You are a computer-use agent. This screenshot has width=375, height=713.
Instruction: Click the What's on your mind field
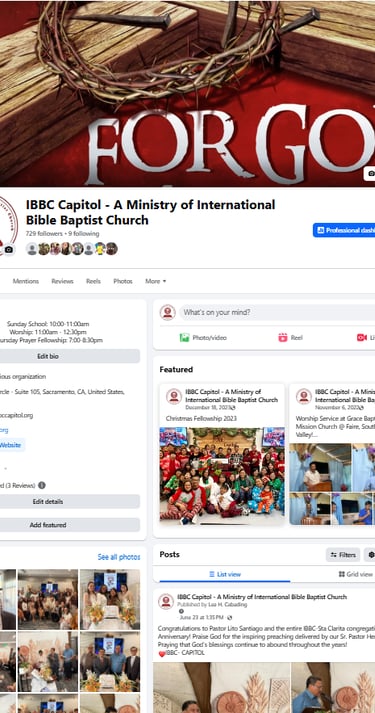click(277, 312)
